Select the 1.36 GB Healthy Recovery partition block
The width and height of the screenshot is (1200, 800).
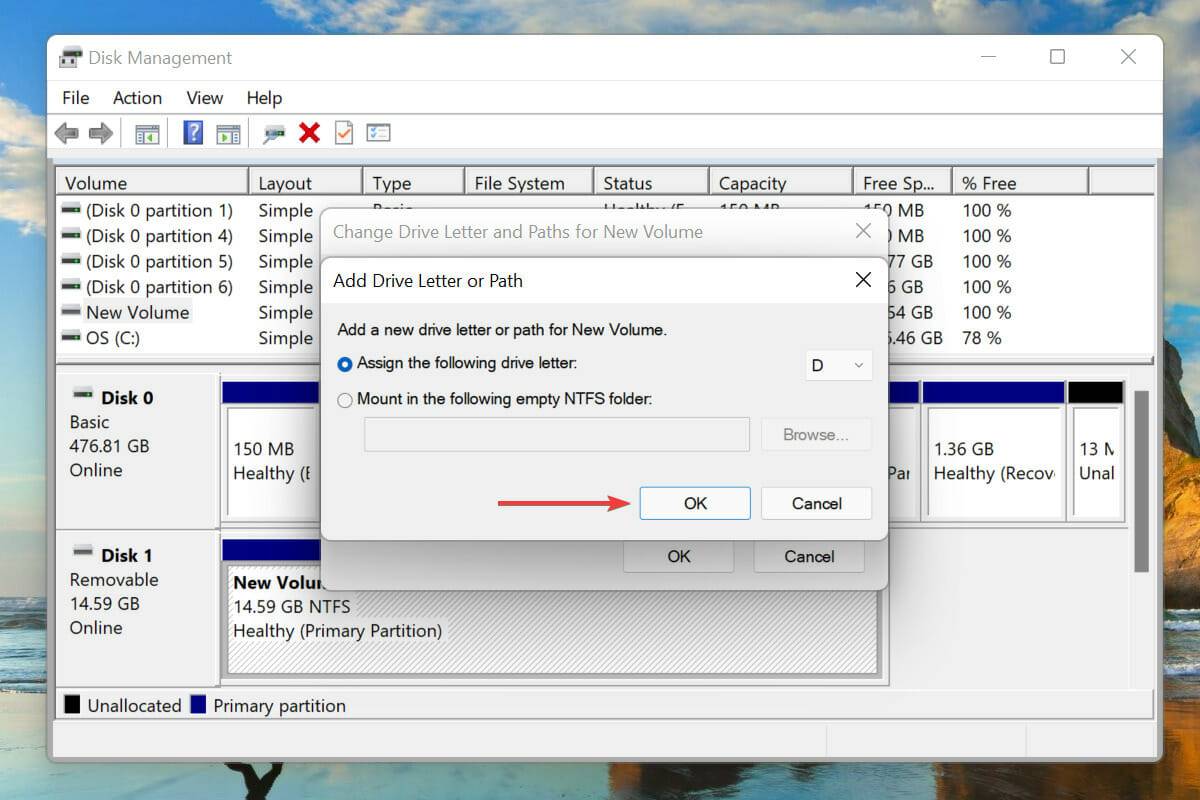coord(992,461)
